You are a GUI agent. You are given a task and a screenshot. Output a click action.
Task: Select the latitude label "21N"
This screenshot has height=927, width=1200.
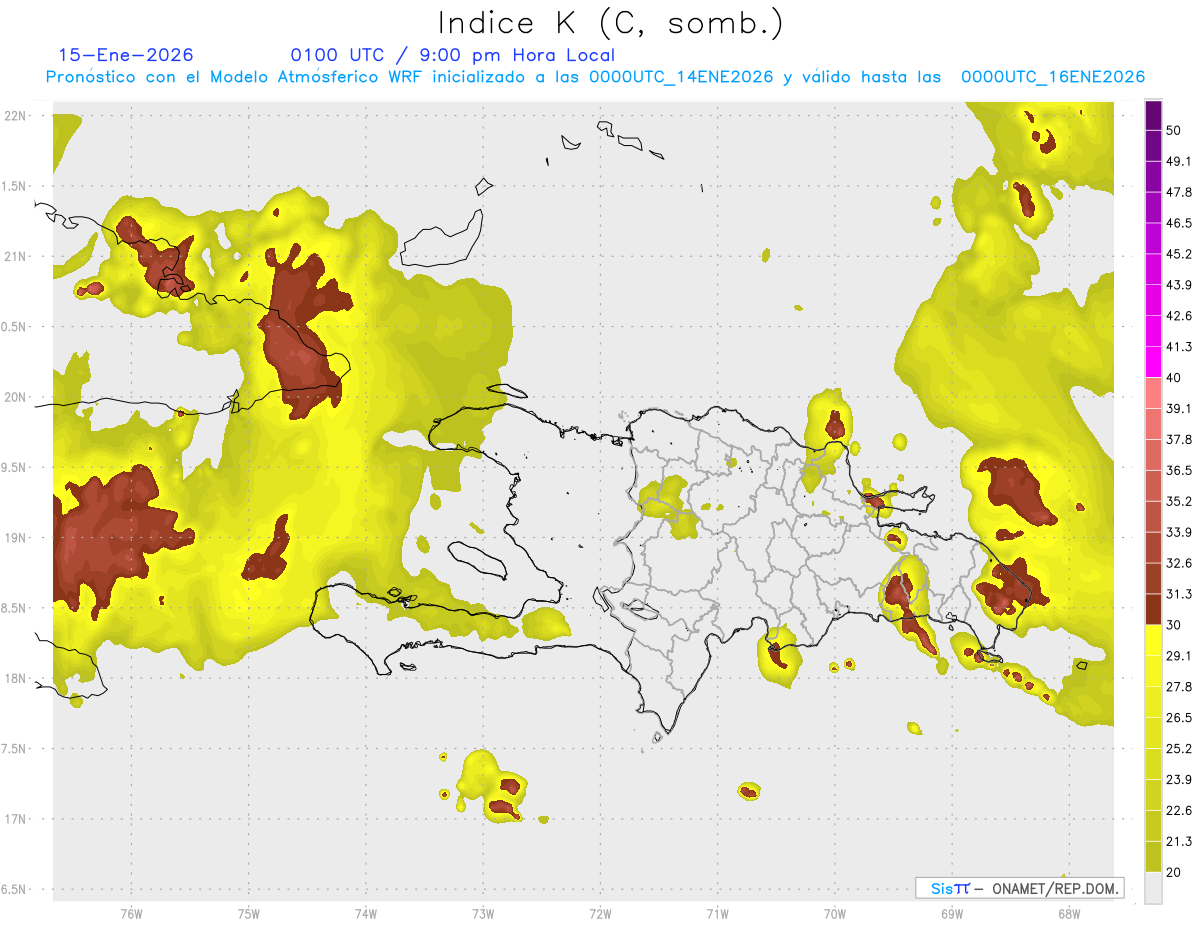[x=14, y=256]
